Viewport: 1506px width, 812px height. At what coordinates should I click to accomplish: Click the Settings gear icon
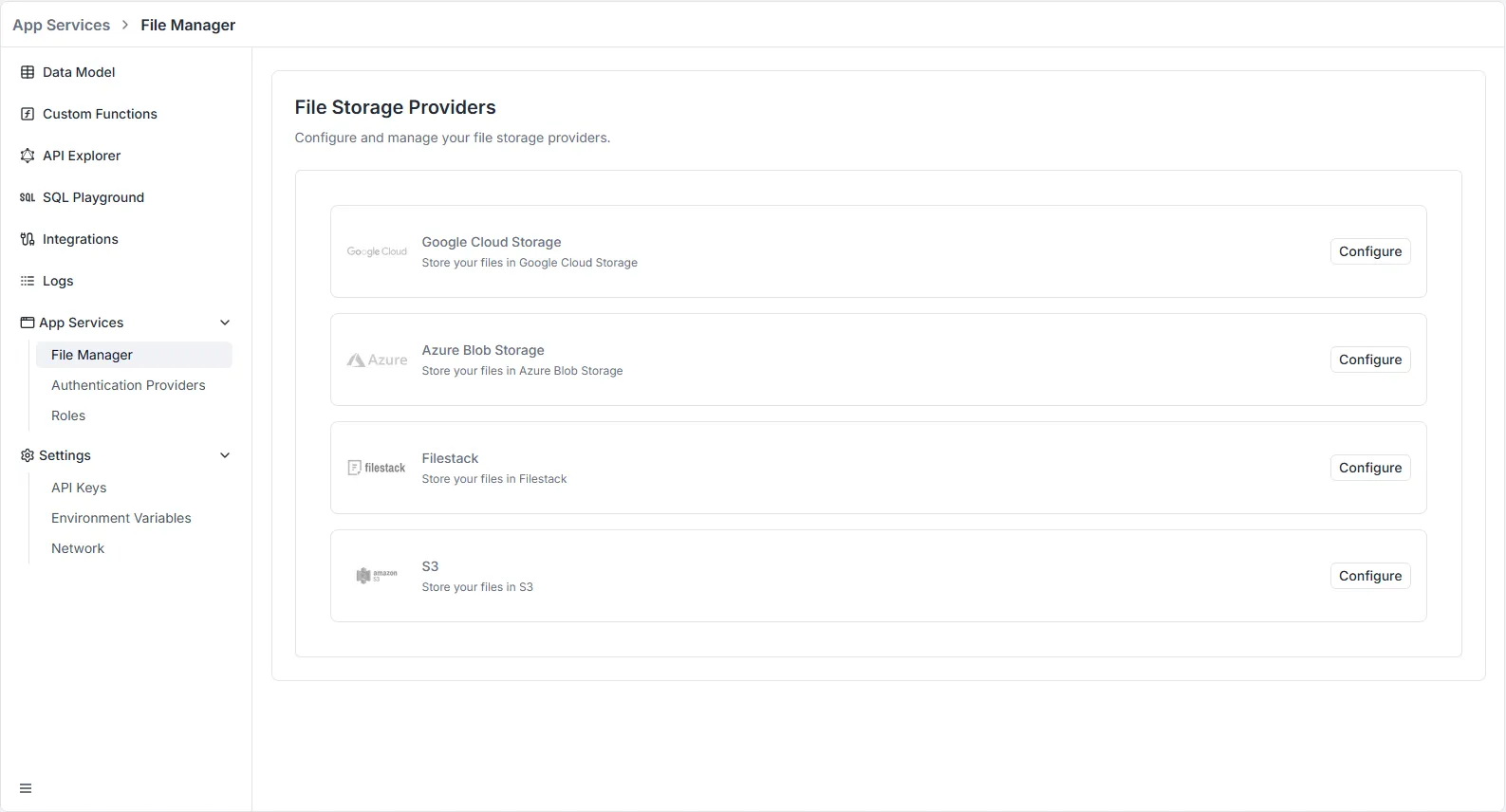pos(28,455)
